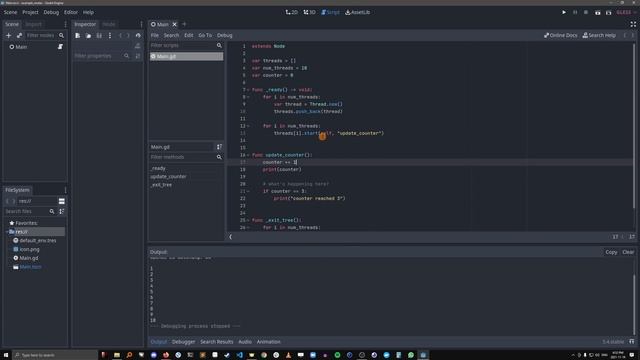Add a new node in Scene dock
Screen dimensions: 640x360
(9, 36)
